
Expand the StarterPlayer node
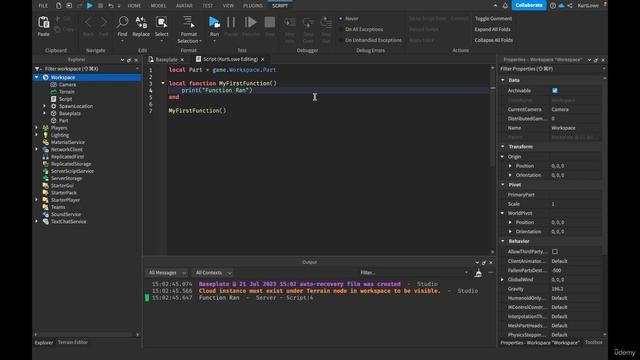37,200
